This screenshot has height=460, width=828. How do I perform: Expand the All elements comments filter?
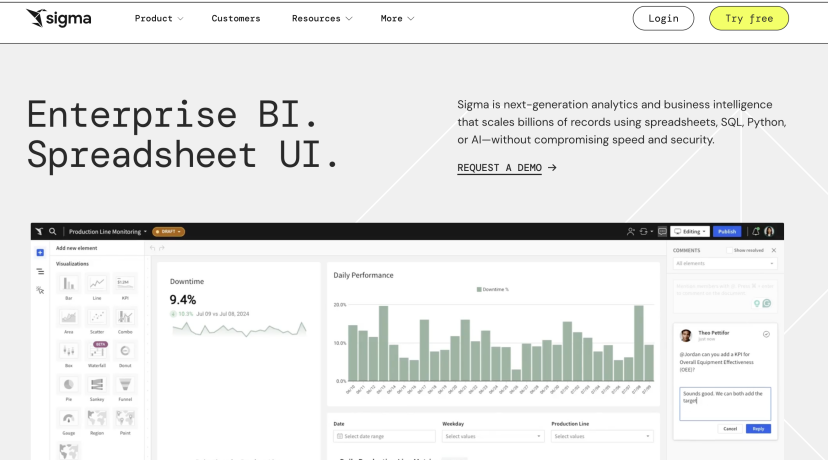point(724,263)
